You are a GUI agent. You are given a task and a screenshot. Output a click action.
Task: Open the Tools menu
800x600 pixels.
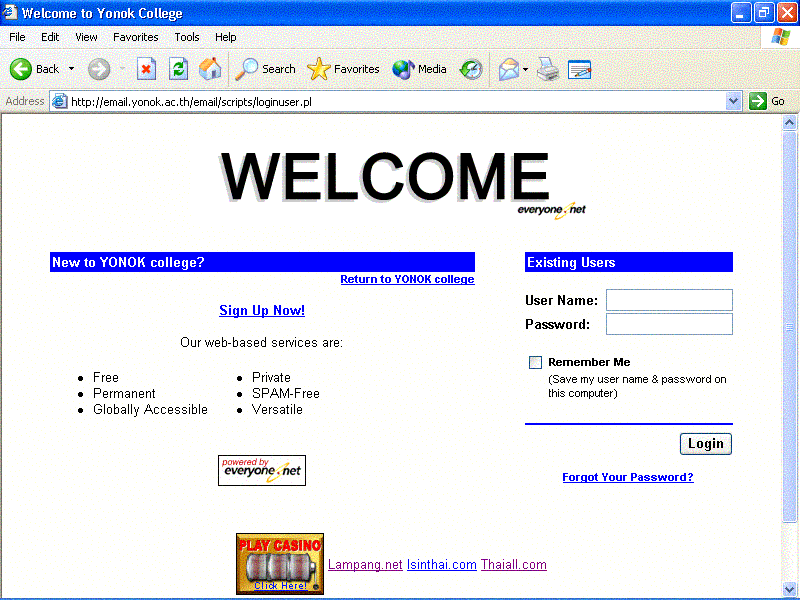[187, 37]
